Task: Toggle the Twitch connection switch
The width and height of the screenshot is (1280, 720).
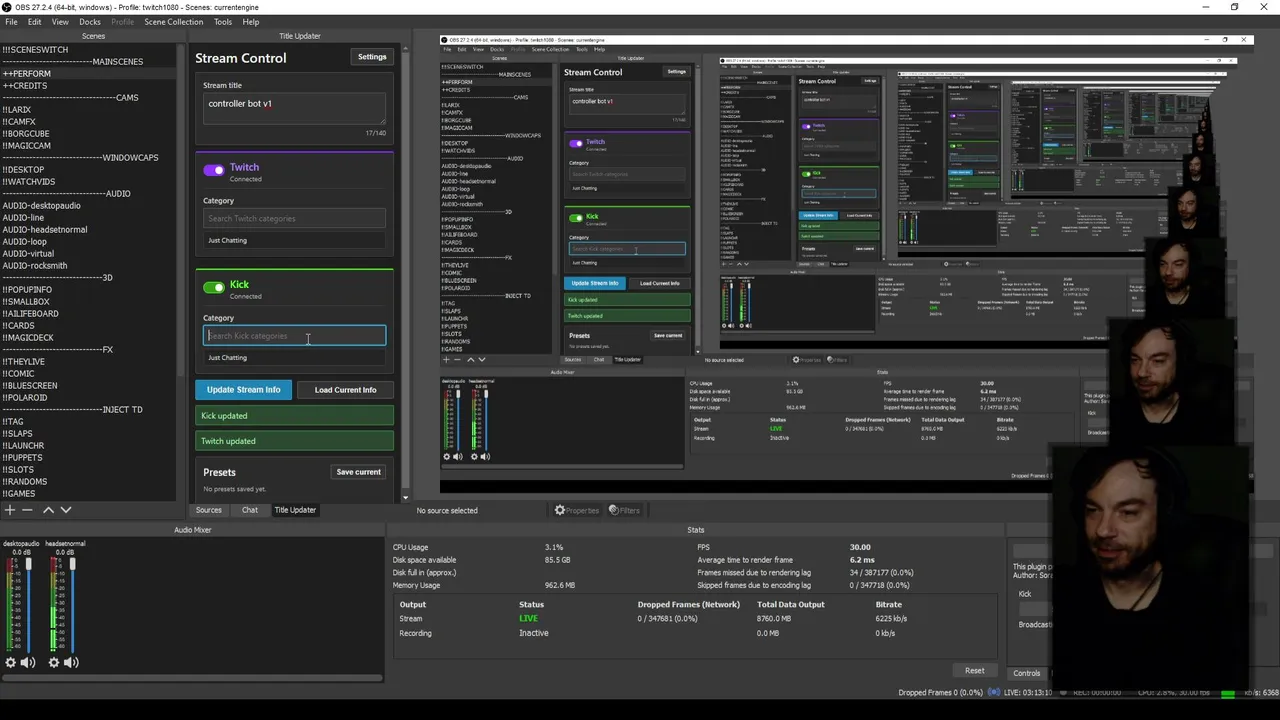Action: point(214,171)
